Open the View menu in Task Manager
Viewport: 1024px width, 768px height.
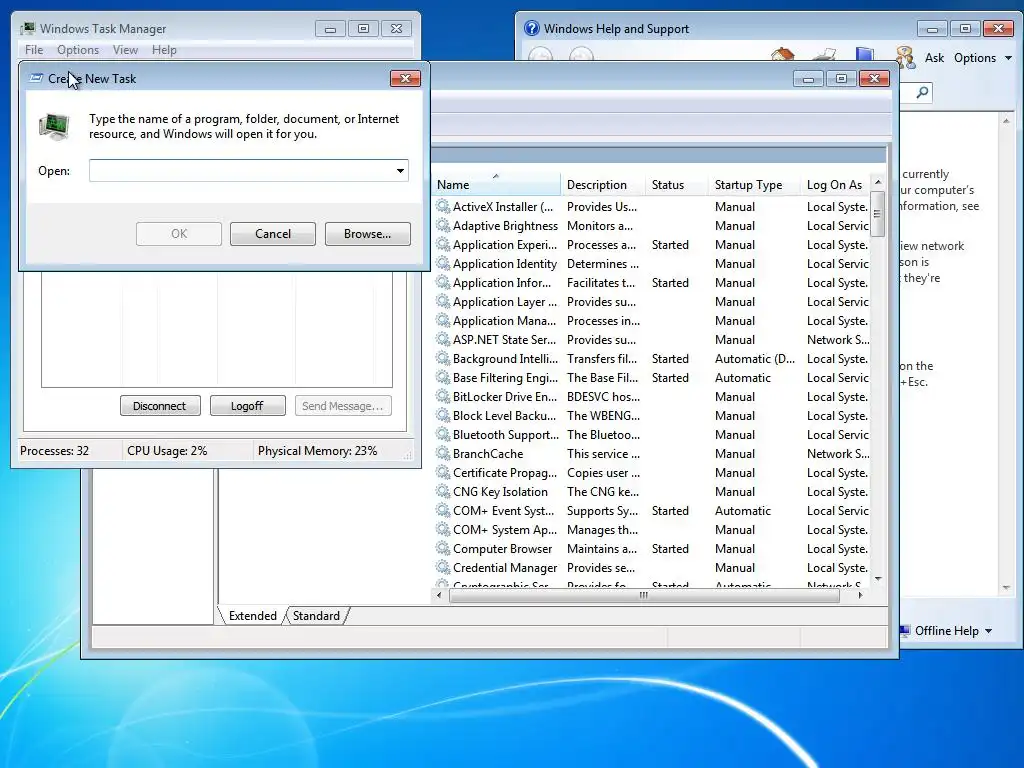[125, 50]
